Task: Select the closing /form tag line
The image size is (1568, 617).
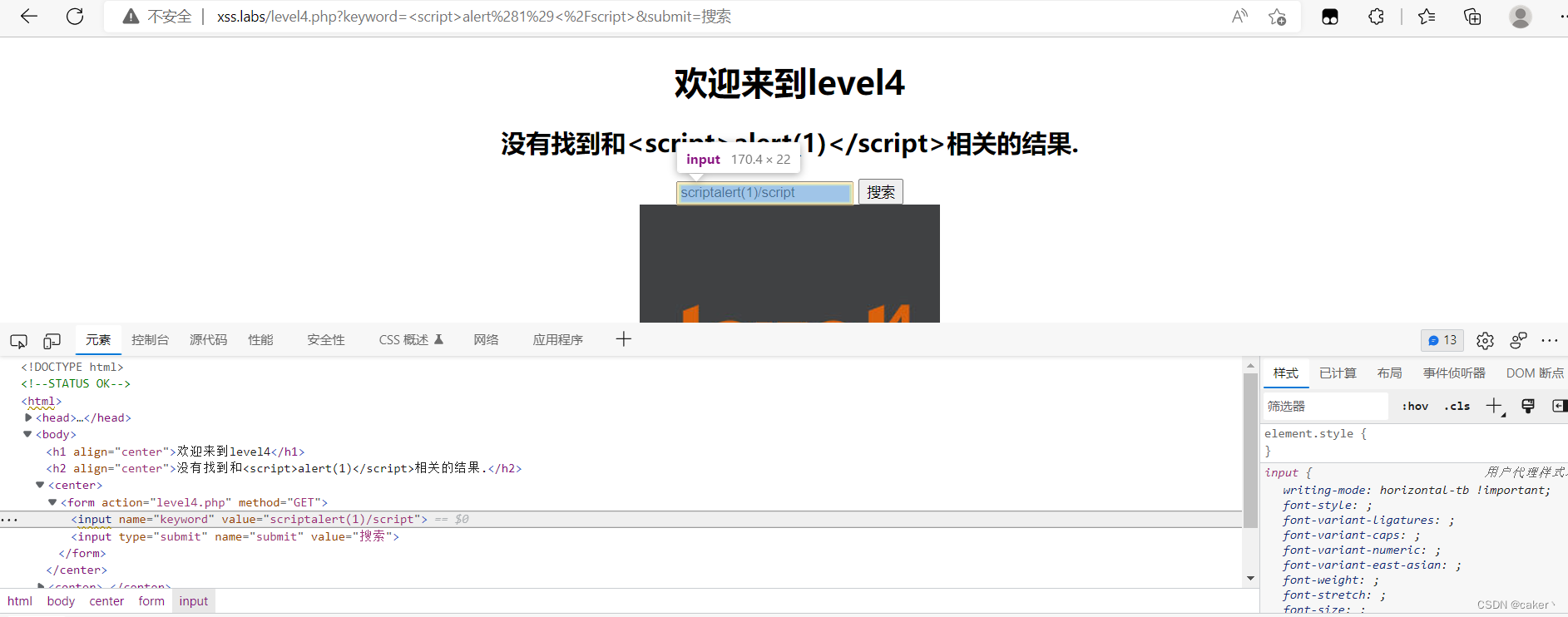Action: [x=82, y=553]
